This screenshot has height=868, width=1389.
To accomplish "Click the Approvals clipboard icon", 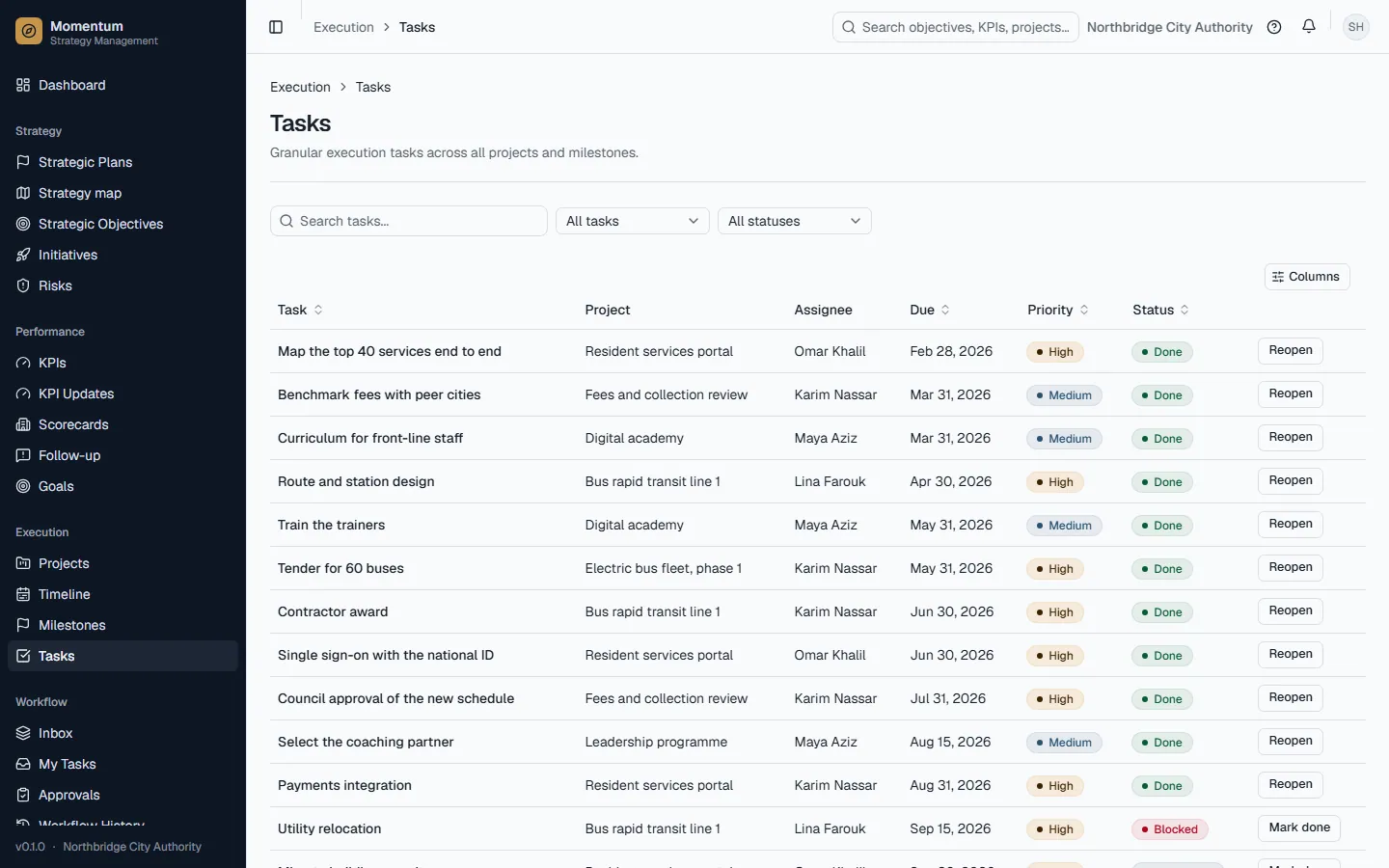I will (x=23, y=795).
